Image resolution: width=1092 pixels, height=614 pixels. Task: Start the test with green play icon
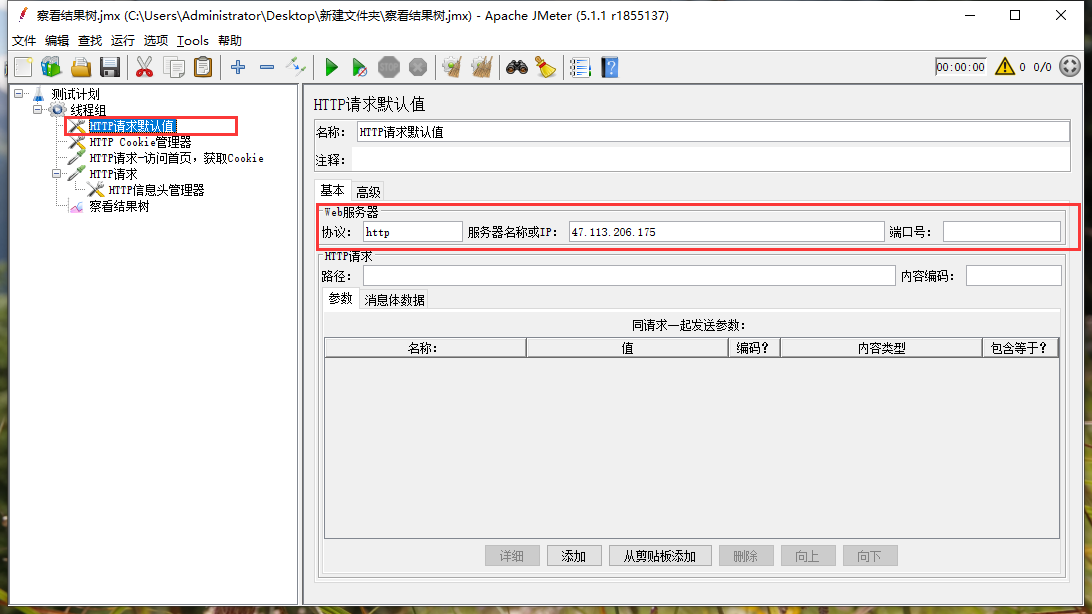pyautogui.click(x=332, y=68)
